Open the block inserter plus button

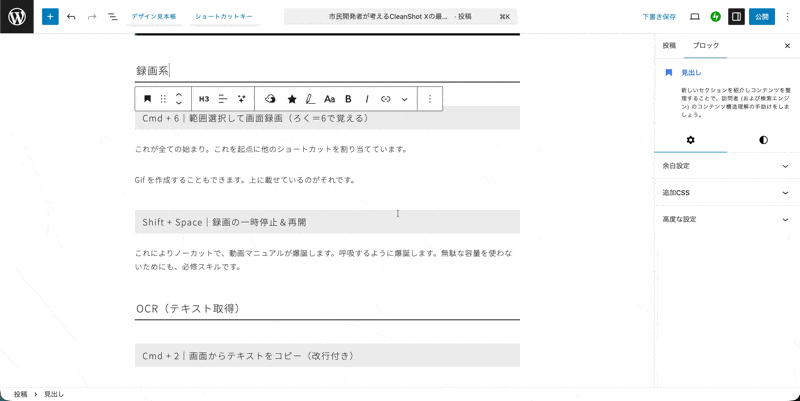50,16
